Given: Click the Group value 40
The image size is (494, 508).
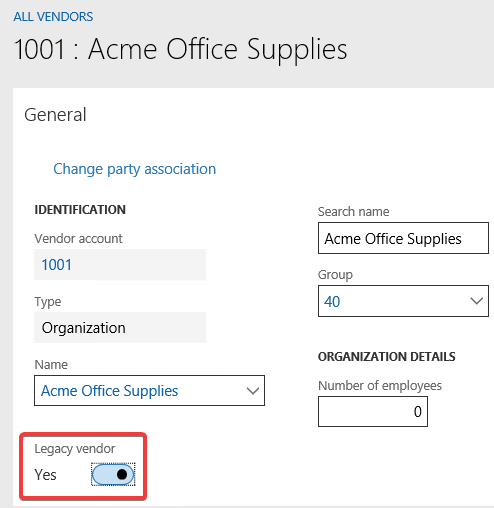Looking at the screenshot, I should click(x=332, y=301).
